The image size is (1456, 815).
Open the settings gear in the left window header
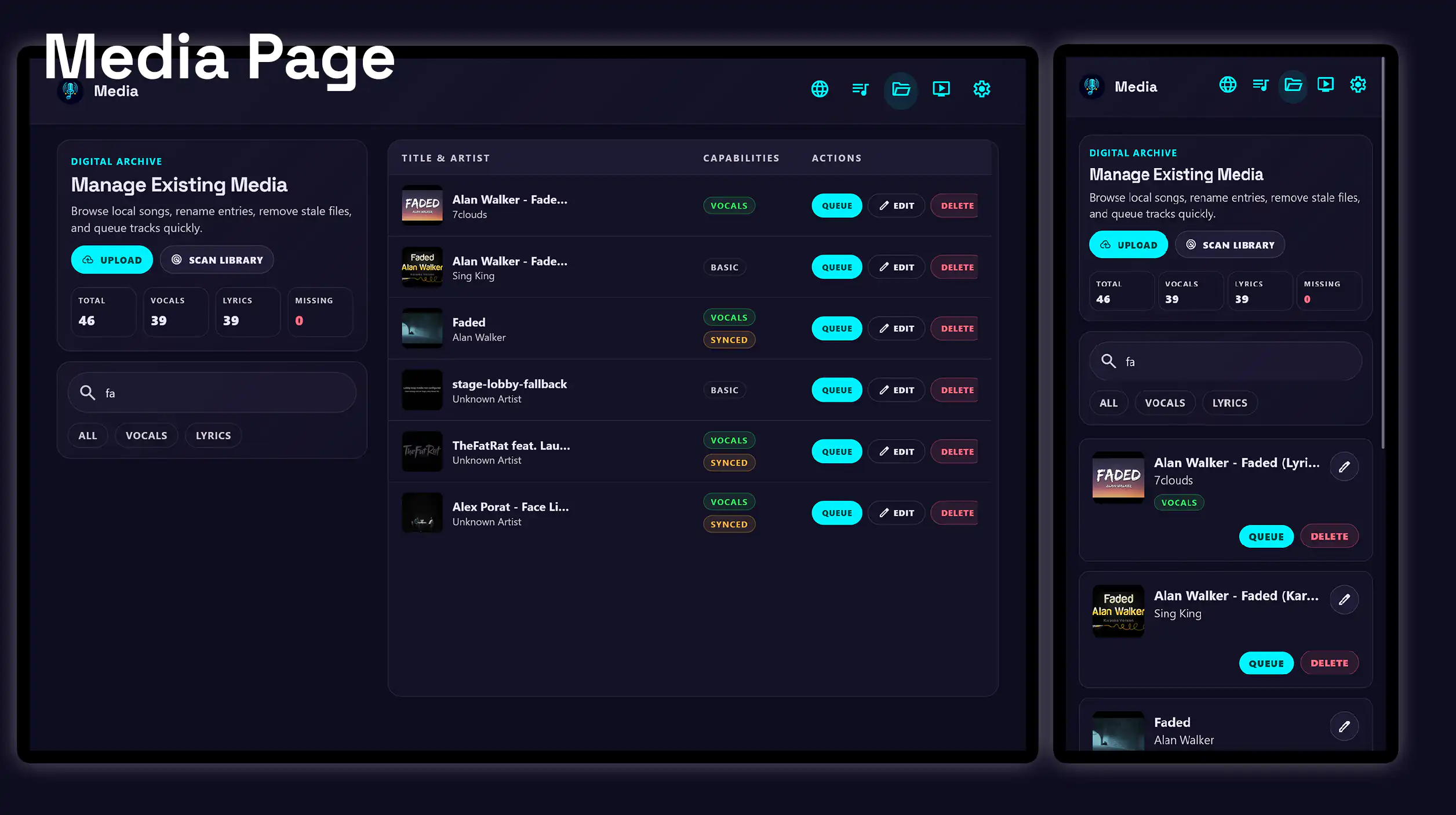tap(982, 89)
